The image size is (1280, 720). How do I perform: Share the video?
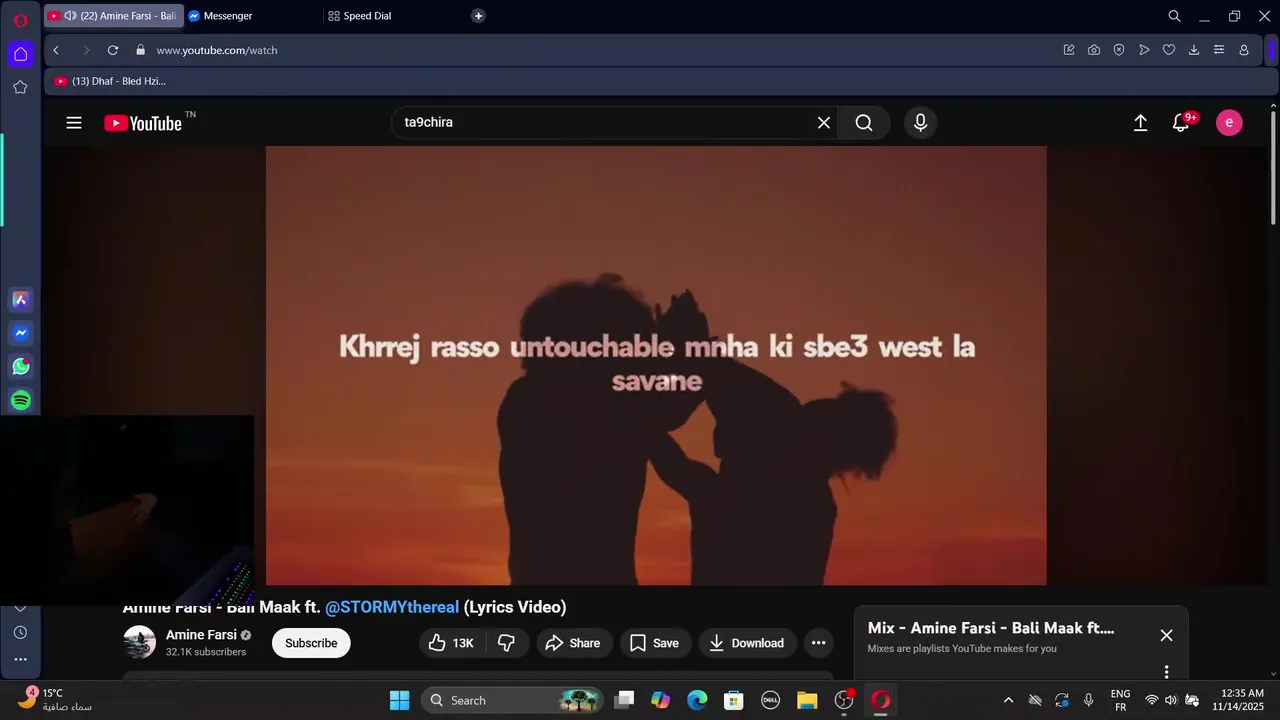(574, 643)
